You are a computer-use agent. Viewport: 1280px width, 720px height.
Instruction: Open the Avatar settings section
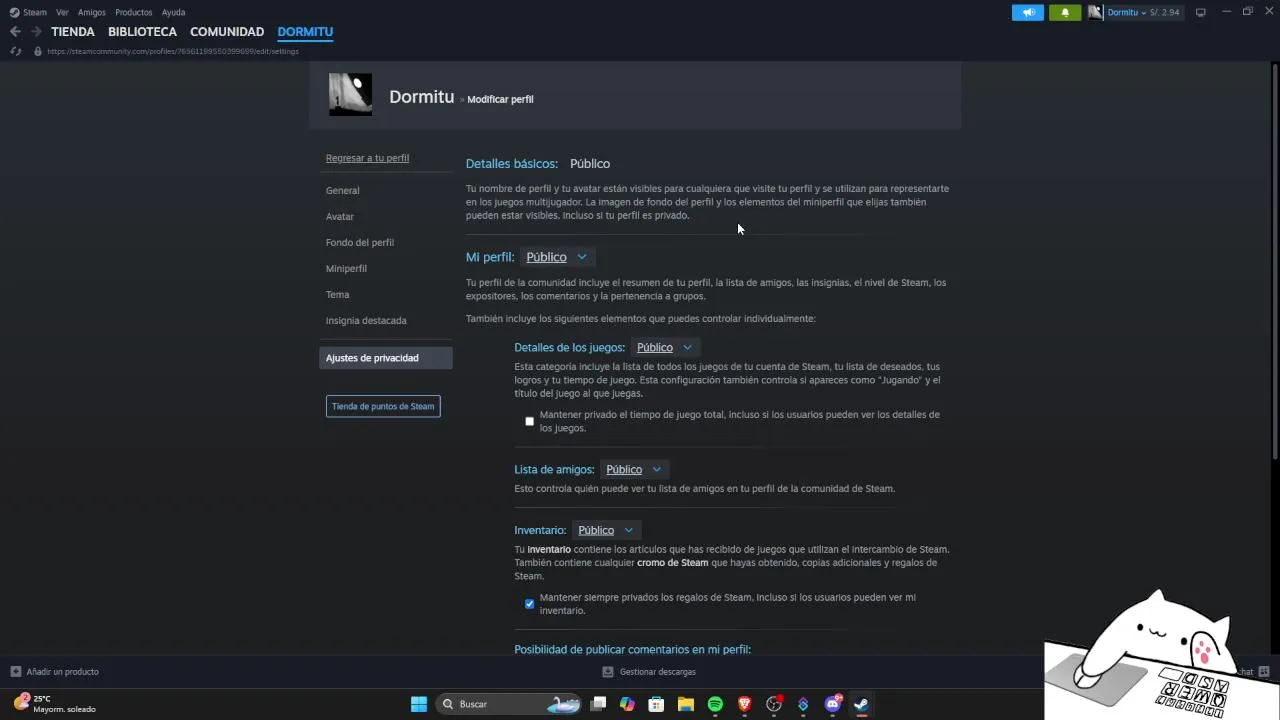[x=340, y=216]
